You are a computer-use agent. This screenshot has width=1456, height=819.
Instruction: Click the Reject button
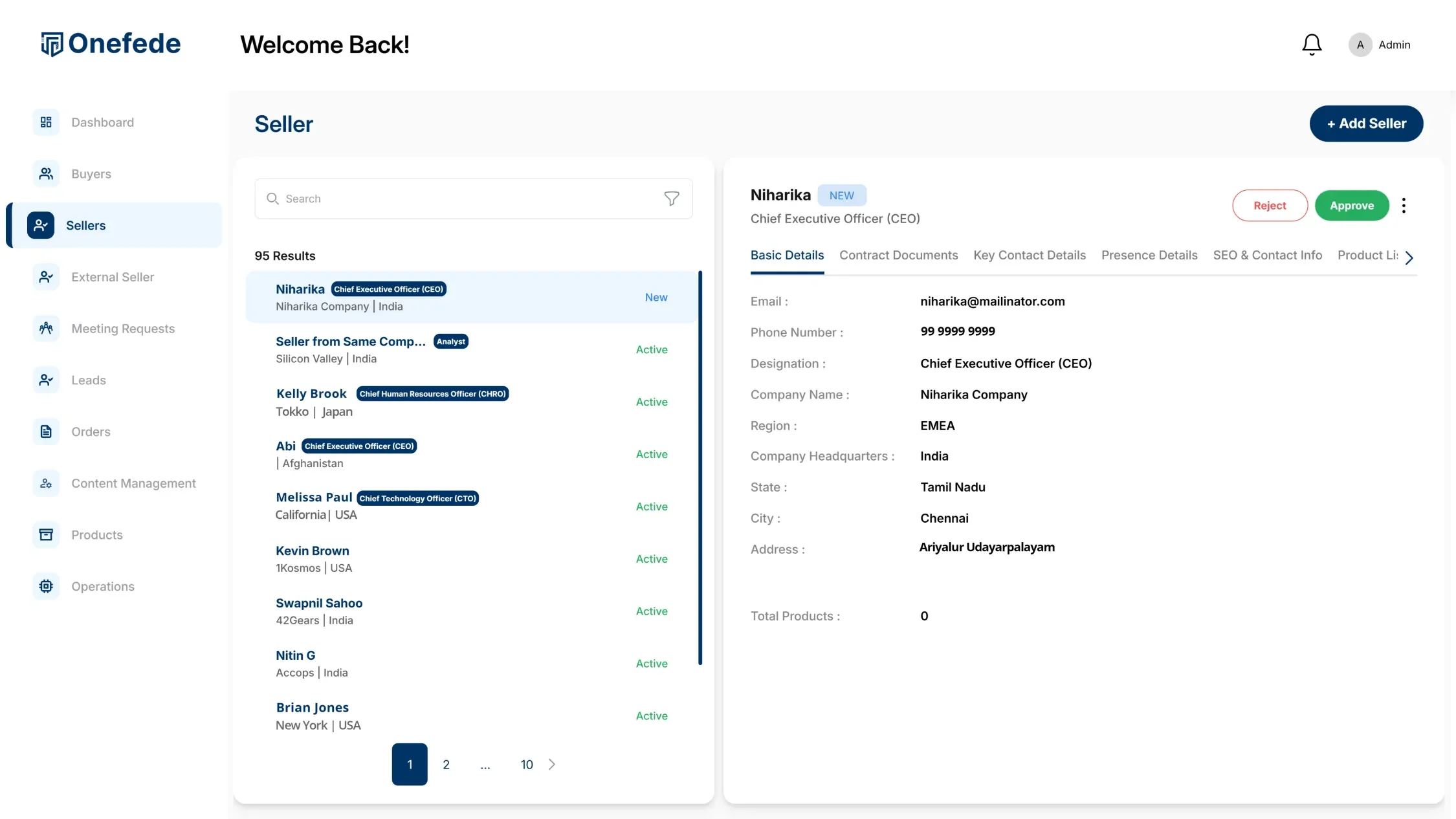tap(1270, 206)
